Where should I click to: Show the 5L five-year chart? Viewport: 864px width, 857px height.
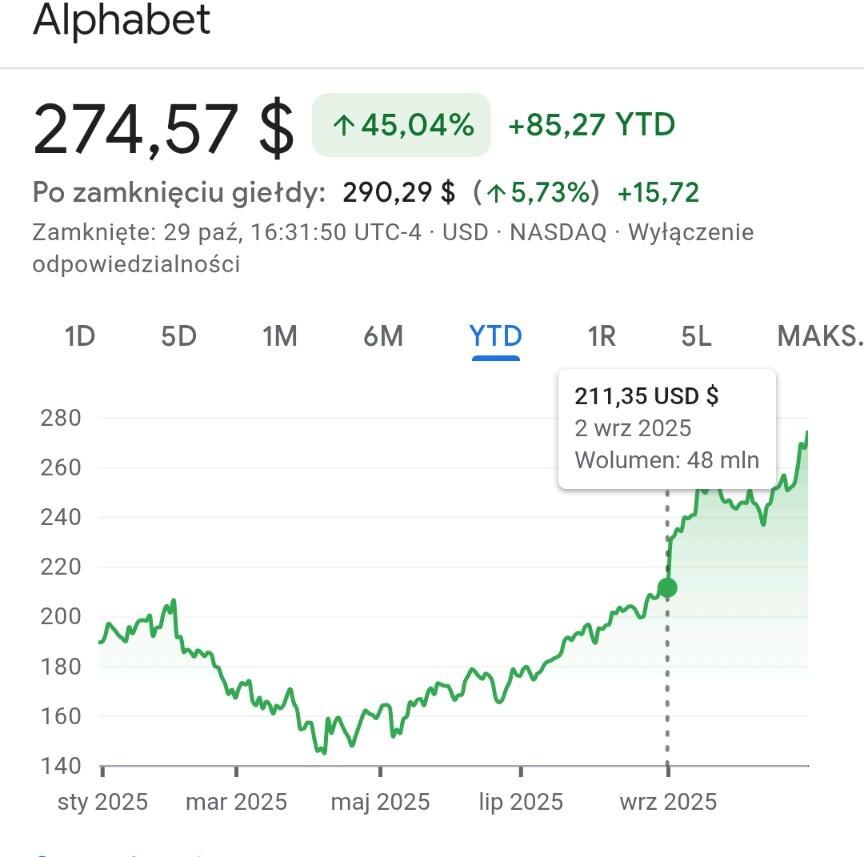pos(696,337)
